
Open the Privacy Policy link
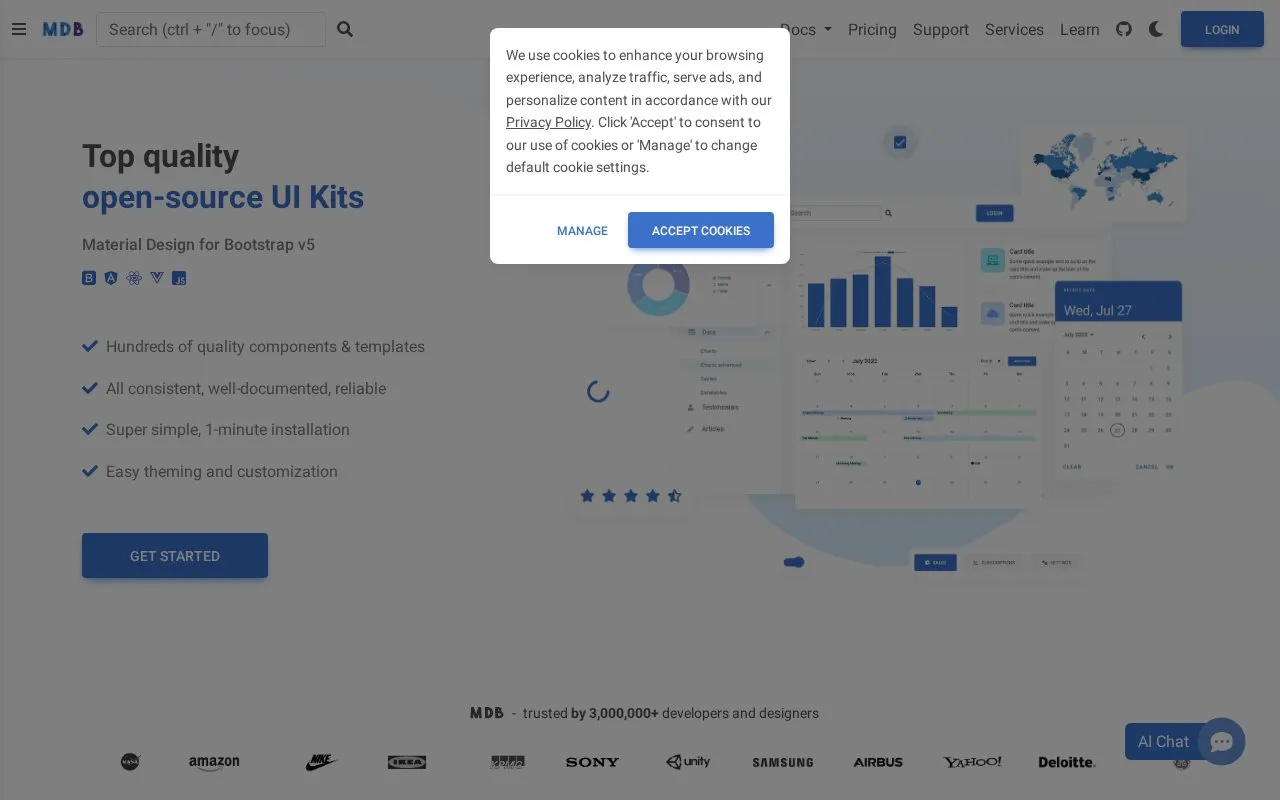coord(548,122)
